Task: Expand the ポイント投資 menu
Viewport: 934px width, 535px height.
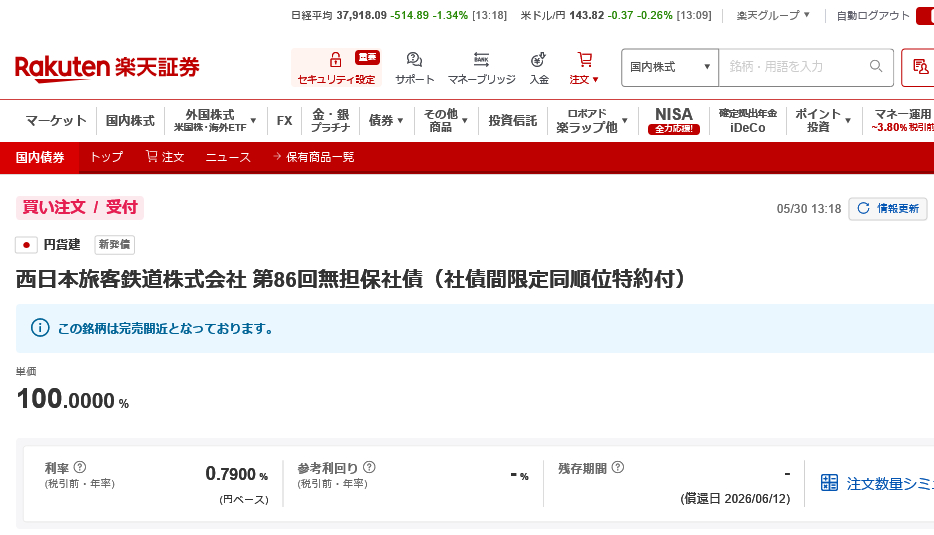Action: point(823,120)
